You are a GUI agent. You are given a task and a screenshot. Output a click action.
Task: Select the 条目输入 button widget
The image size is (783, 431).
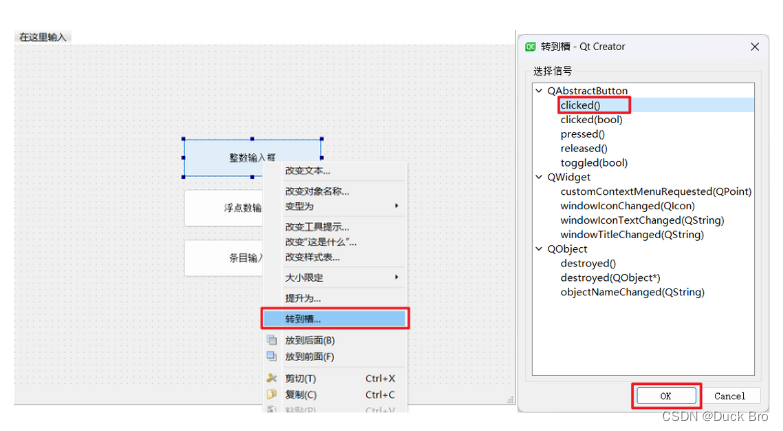tap(224, 258)
